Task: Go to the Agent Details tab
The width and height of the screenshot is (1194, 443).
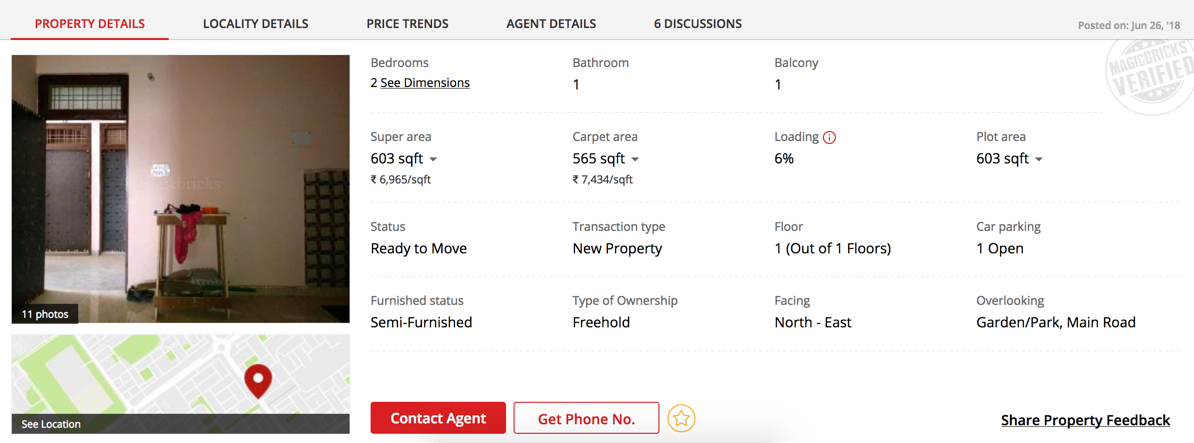Action: (551, 23)
